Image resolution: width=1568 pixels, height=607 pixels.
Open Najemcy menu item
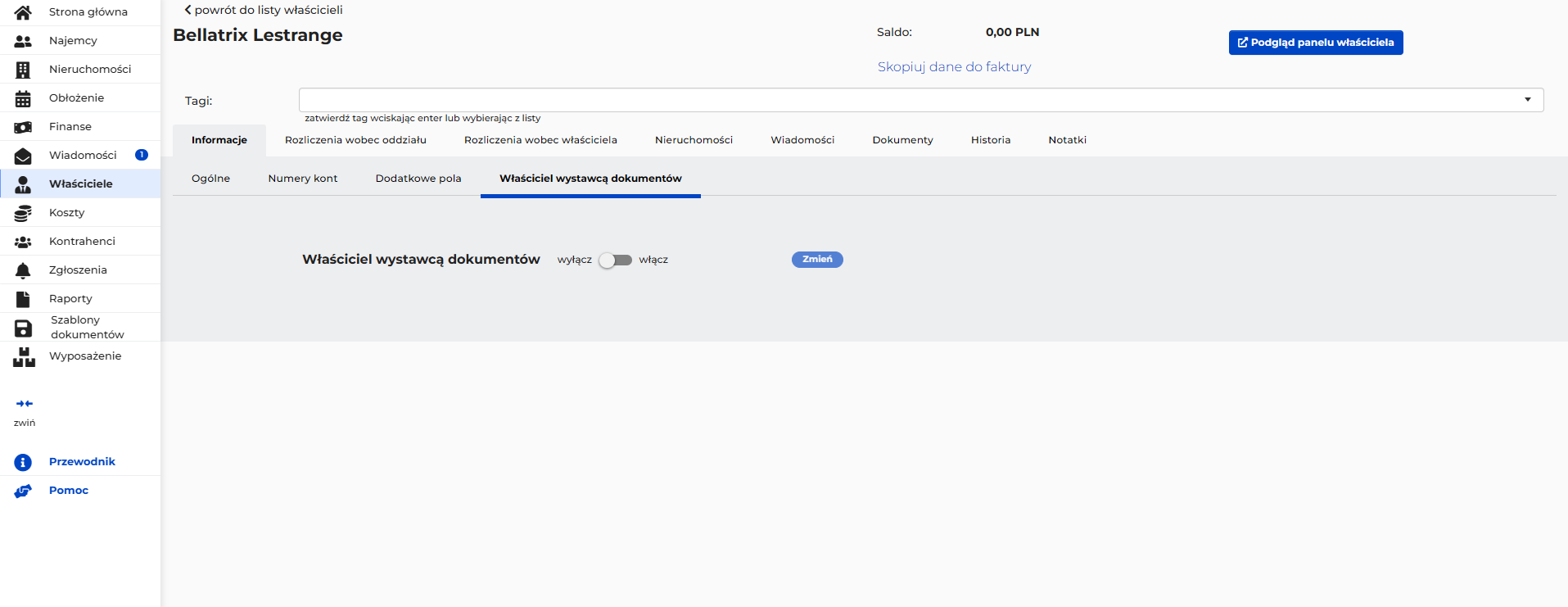80,41
